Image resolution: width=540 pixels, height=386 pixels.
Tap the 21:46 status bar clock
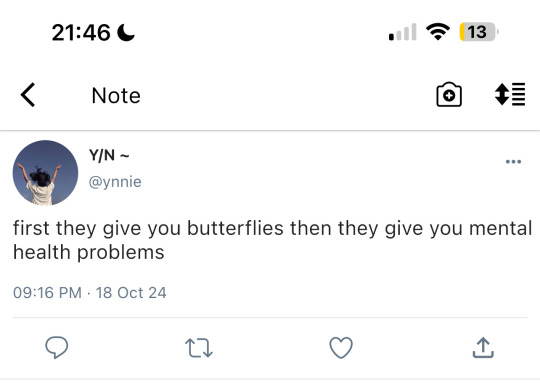point(81,33)
